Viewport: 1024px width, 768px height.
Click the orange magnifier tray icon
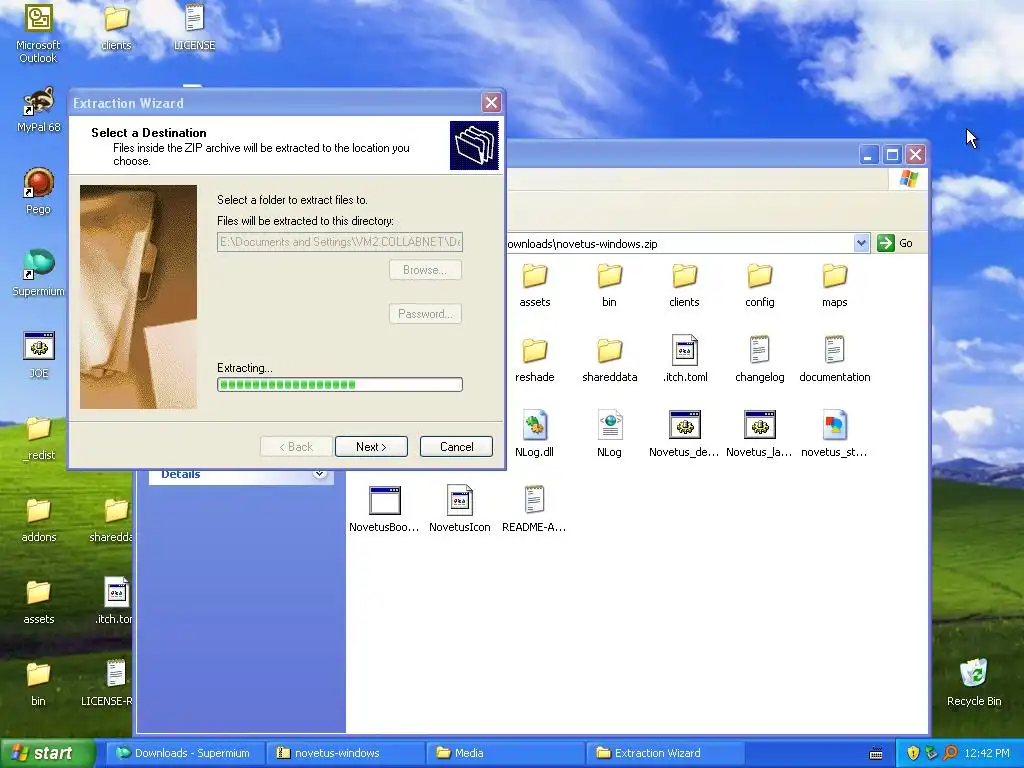950,753
